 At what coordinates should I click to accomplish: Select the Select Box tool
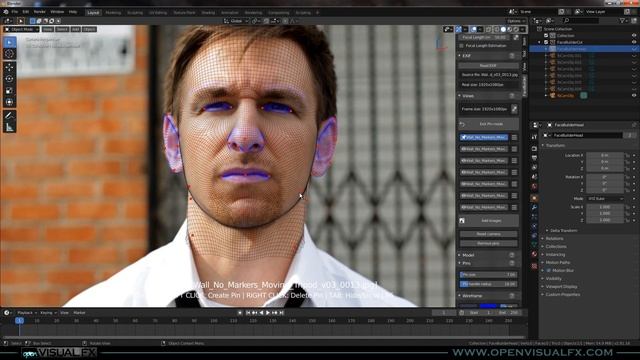tap(9, 42)
